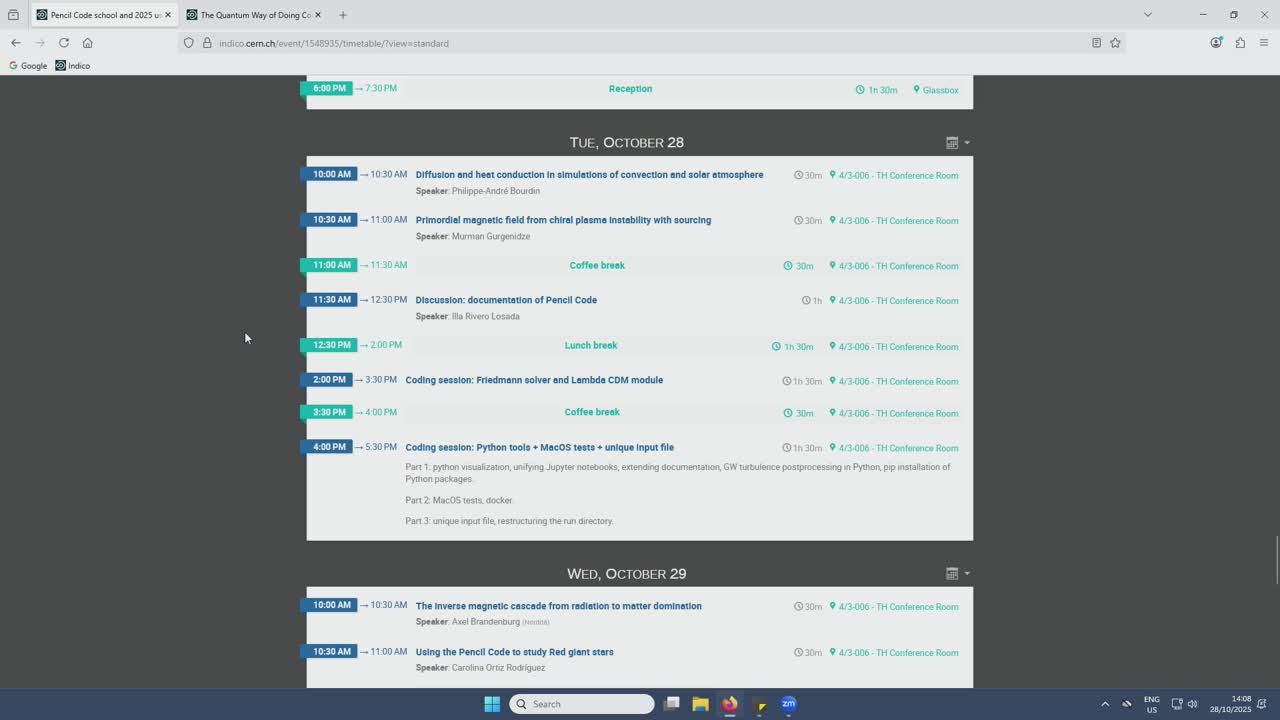Open Coding session: Friedmann solver link
The image size is (1280, 720).
click(534, 380)
